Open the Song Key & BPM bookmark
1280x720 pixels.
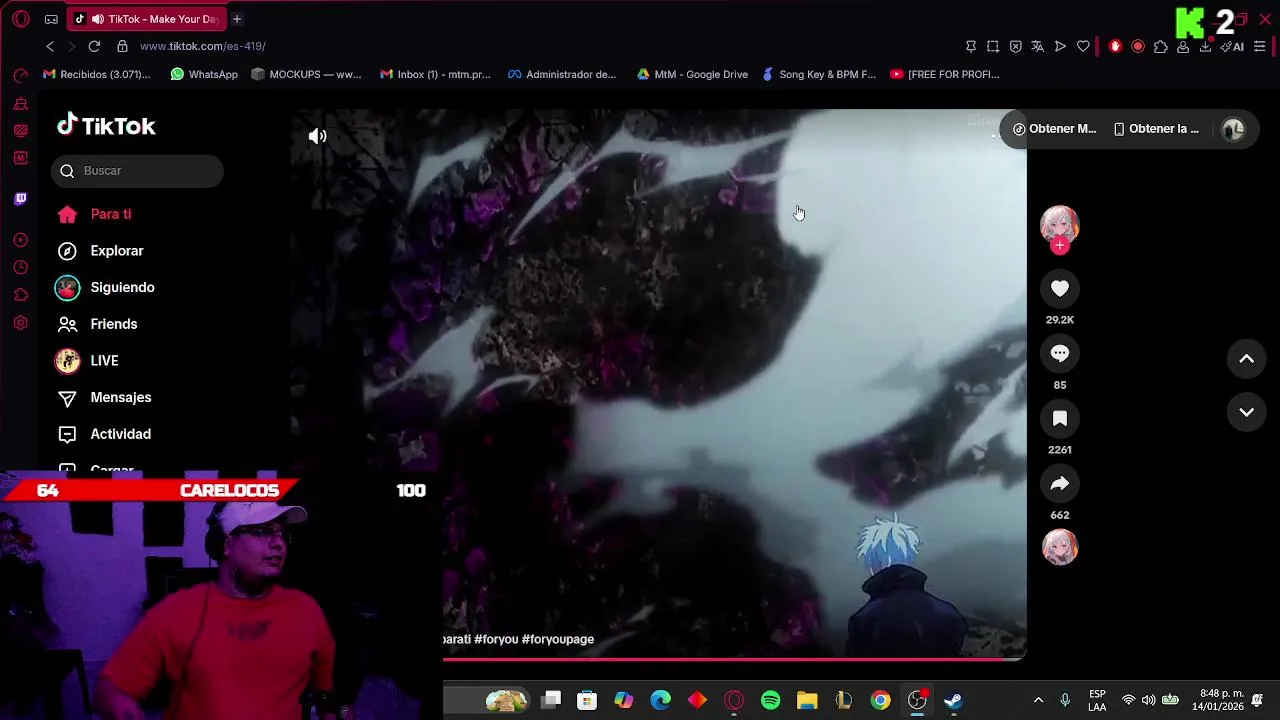coord(818,74)
